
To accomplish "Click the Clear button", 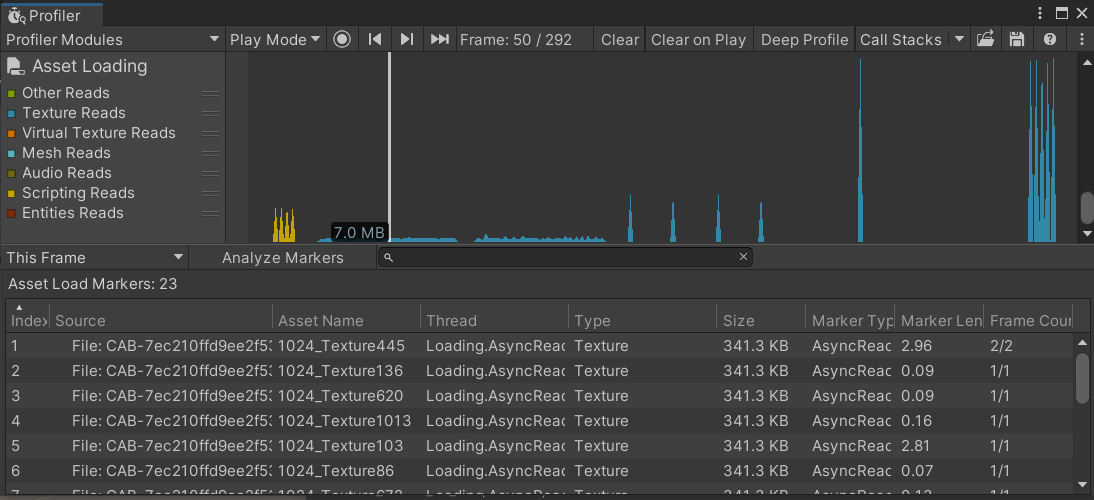I will [x=619, y=39].
